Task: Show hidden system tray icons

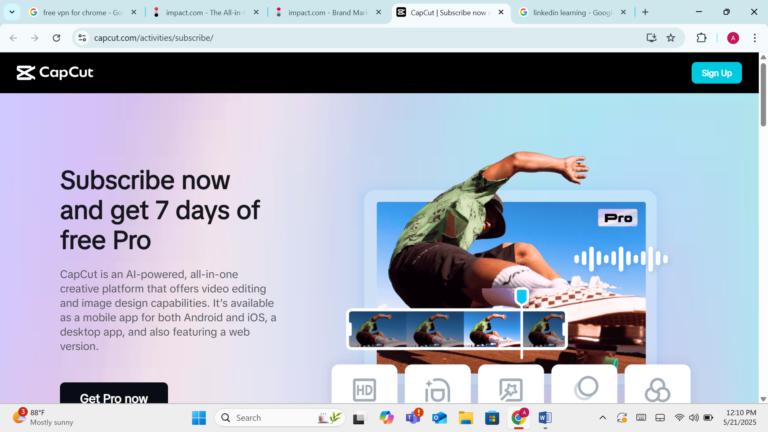Action: click(602, 418)
